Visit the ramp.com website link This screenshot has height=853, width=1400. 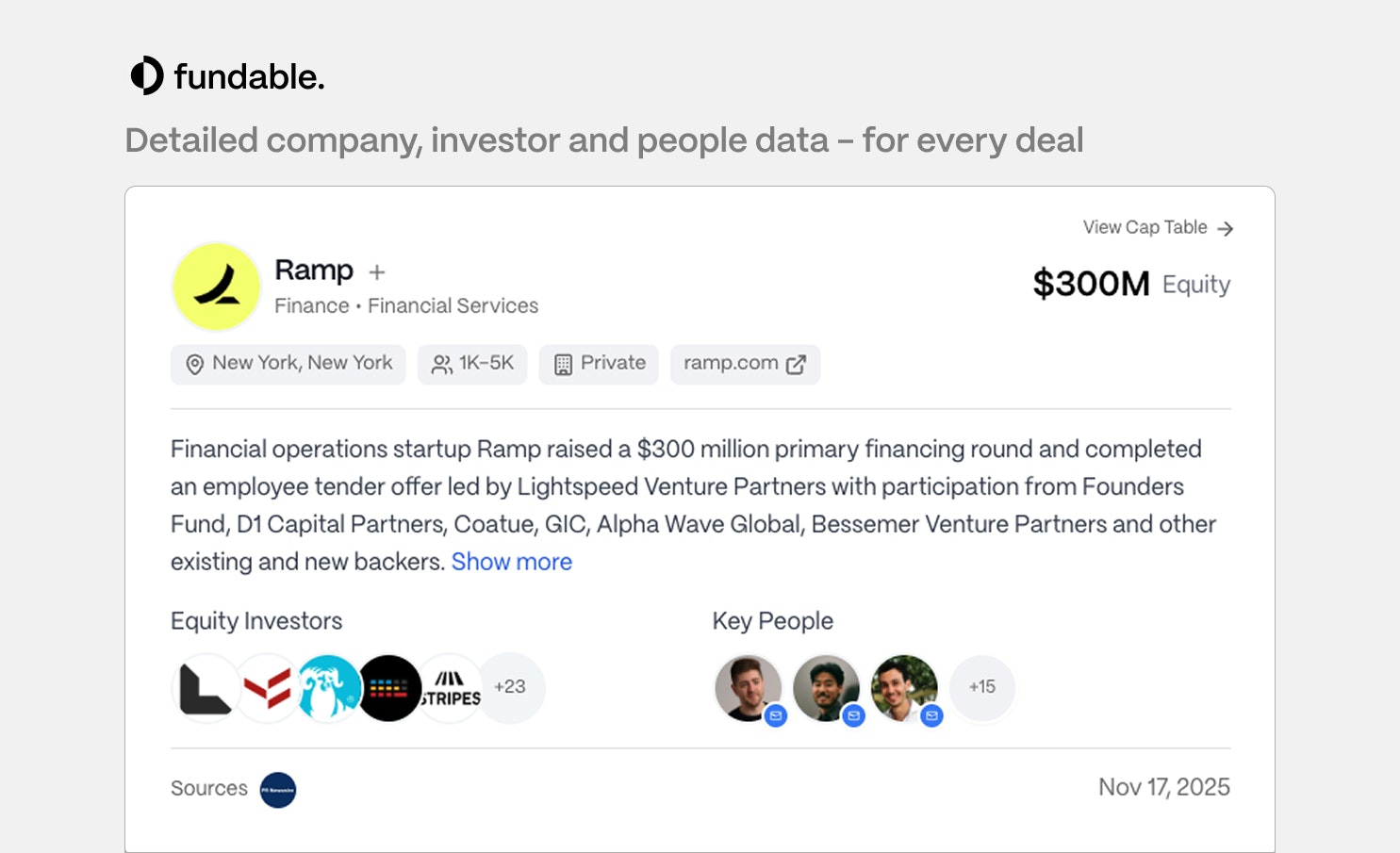point(745,364)
